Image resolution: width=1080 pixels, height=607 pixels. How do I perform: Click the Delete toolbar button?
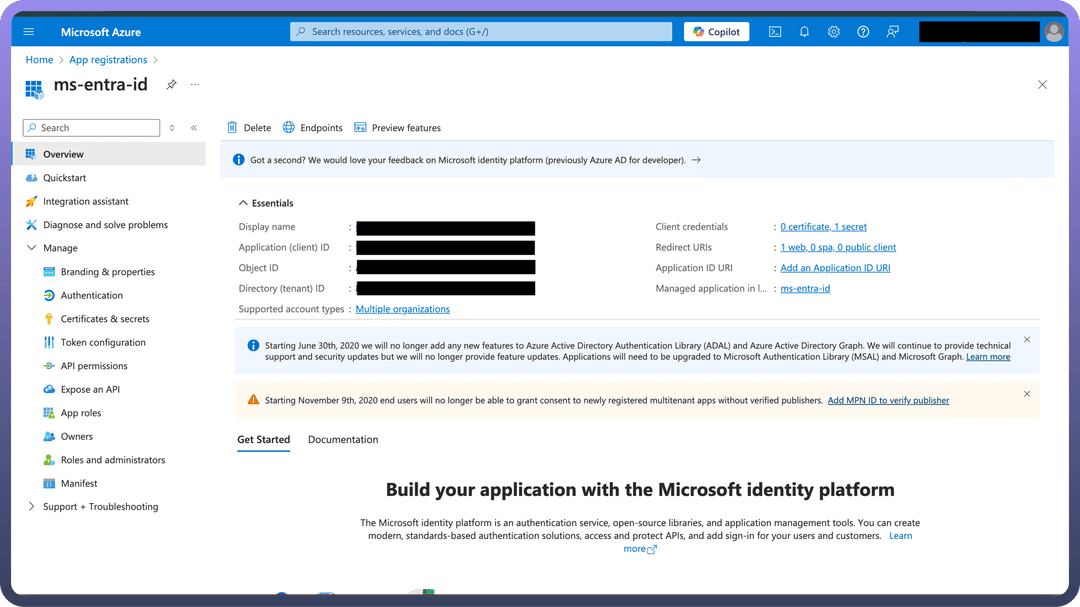(249, 128)
